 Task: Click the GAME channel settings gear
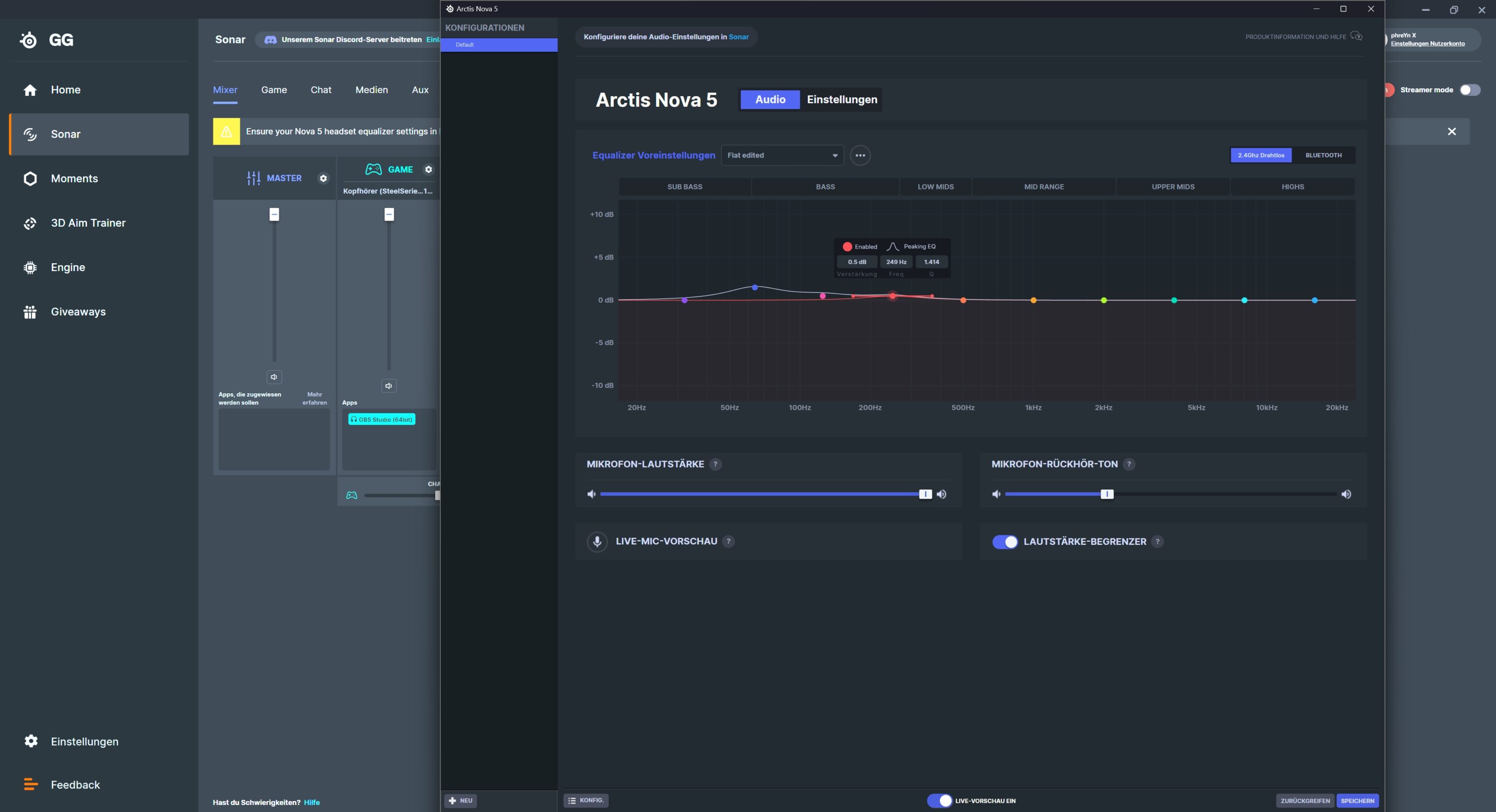coord(428,169)
